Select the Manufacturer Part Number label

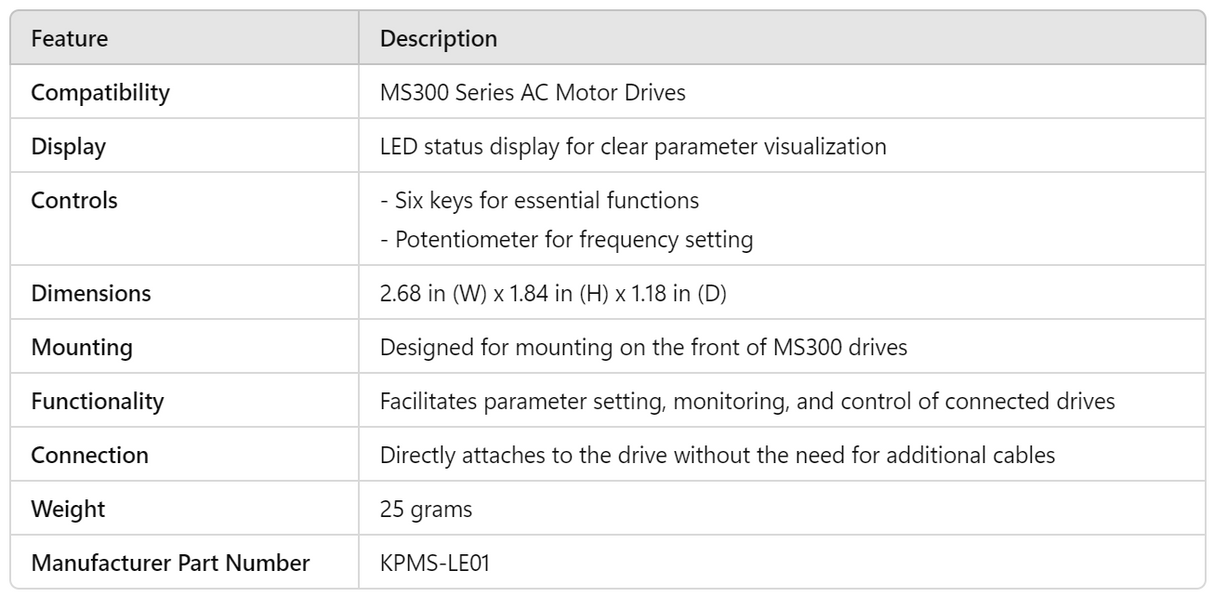[170, 564]
